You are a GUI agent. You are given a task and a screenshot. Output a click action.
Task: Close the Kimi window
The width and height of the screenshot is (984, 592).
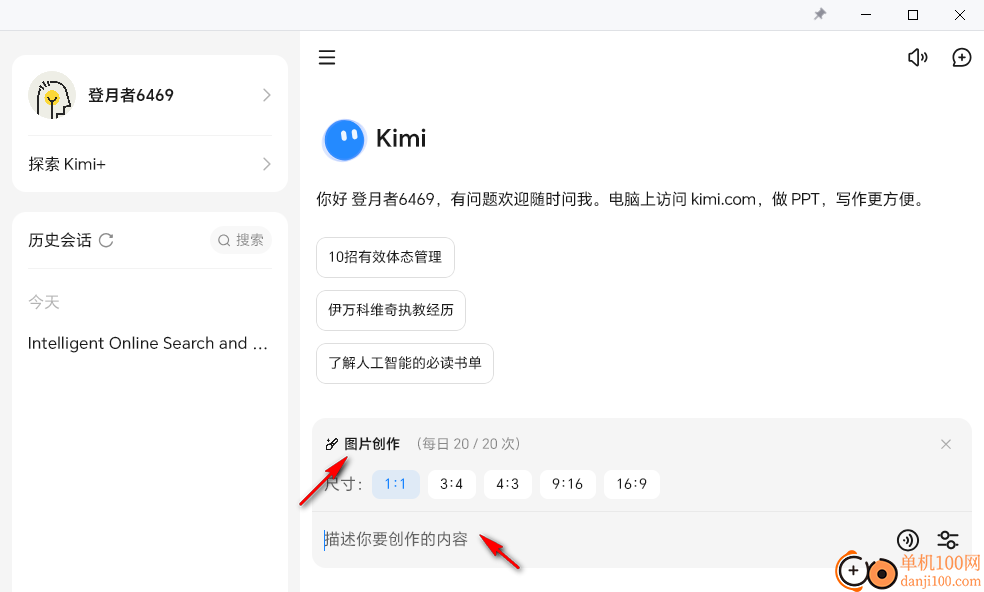click(x=960, y=14)
